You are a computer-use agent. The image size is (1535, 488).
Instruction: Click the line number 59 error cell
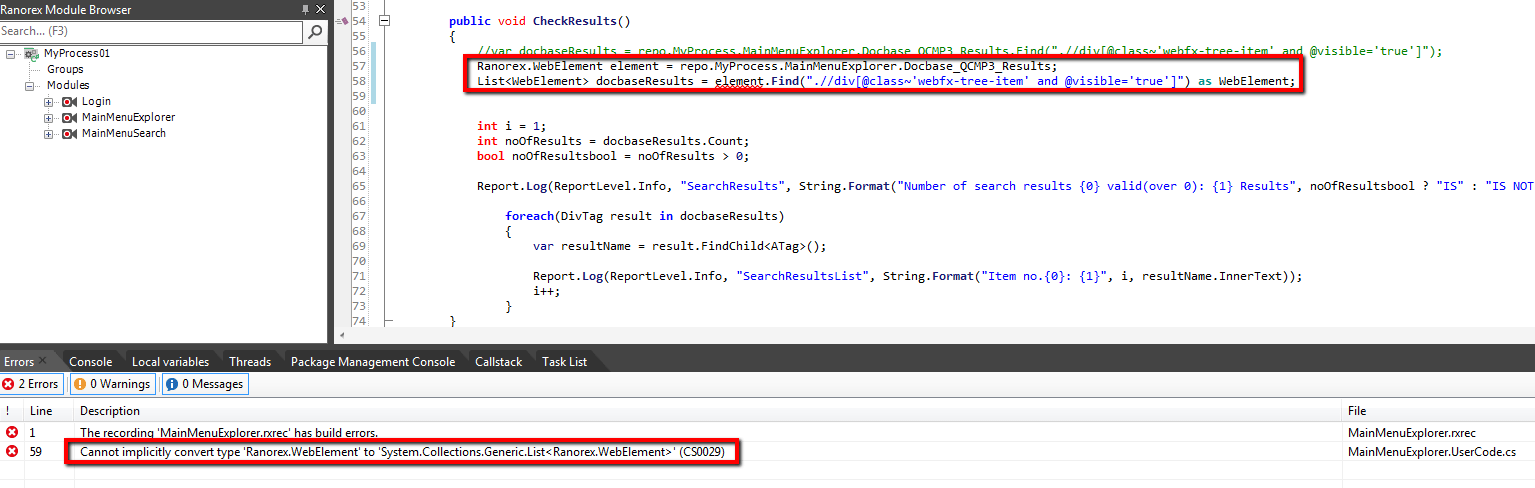36,452
